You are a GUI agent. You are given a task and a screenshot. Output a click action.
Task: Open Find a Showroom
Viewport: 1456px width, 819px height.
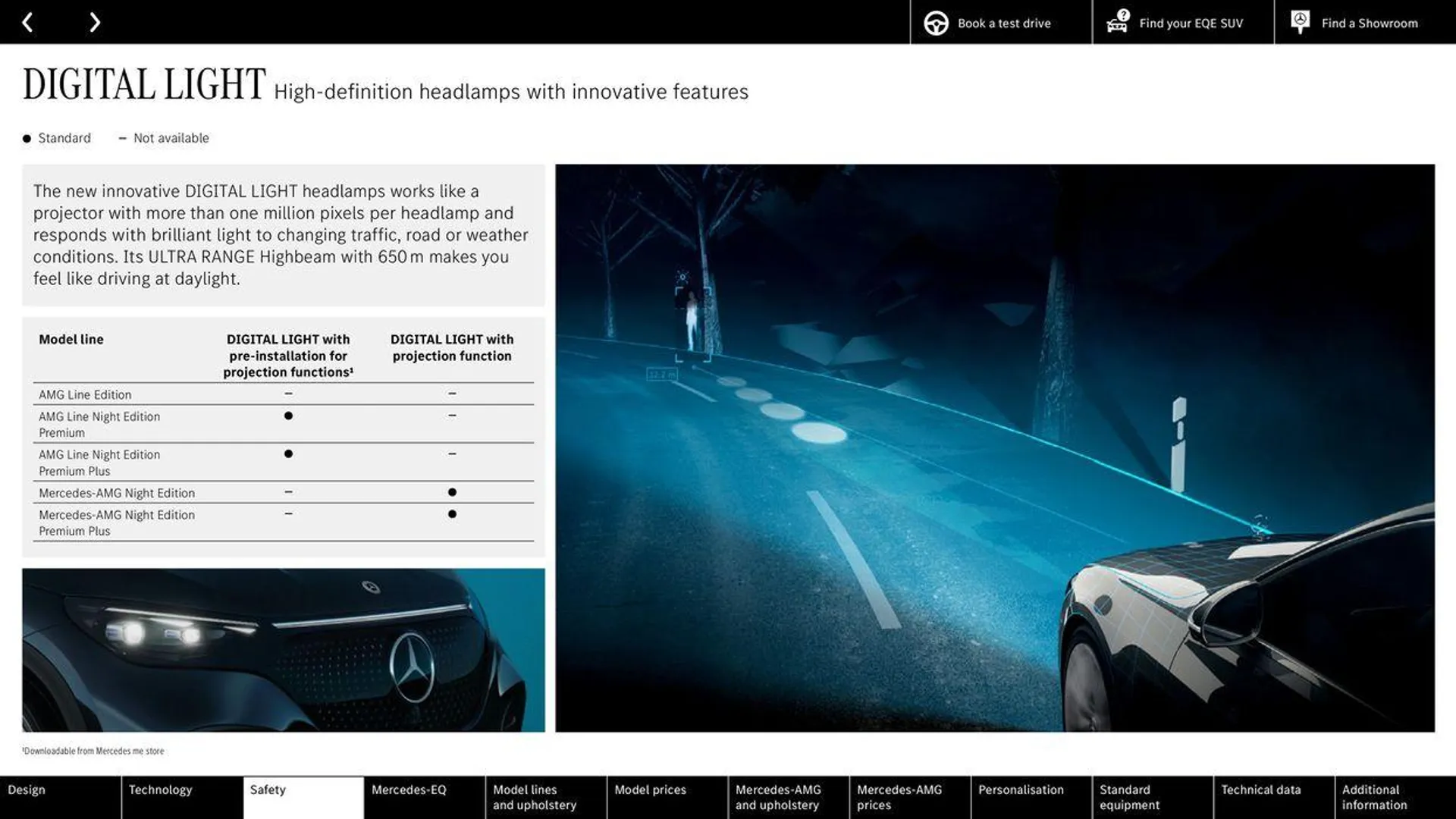tap(1365, 22)
